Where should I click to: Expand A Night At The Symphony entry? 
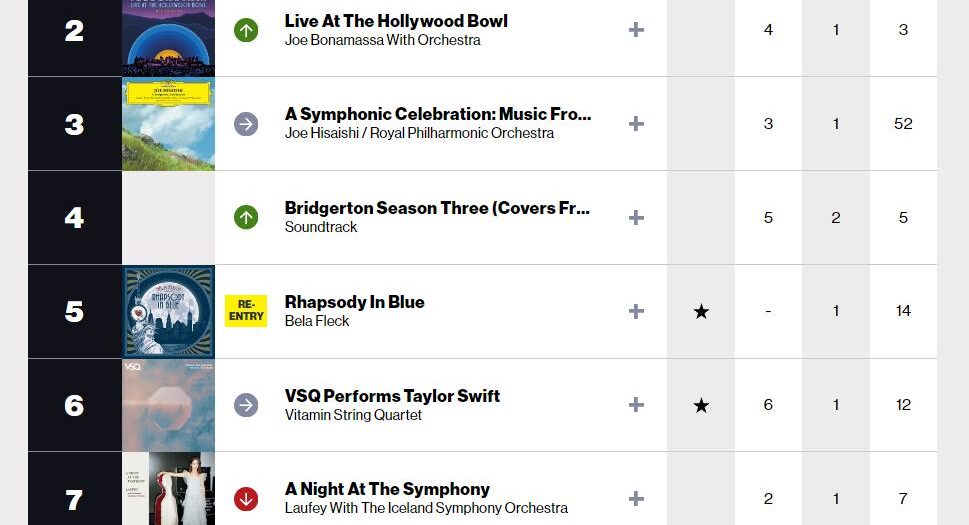(636, 498)
